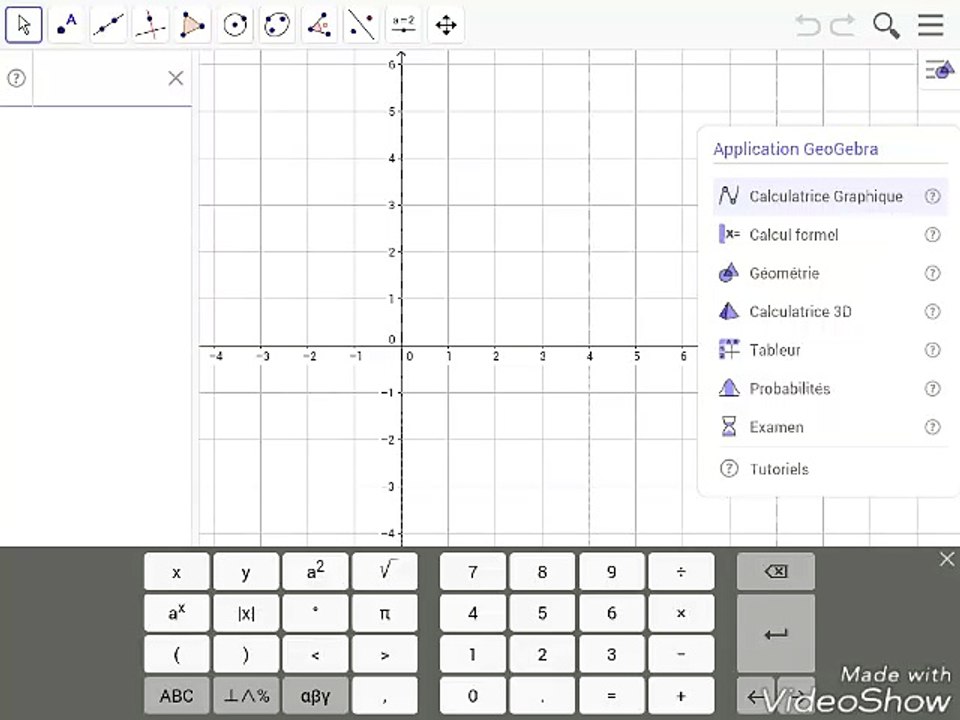960x720 pixels.
Task: Choose Calculatrice 3D app
Action: pos(830,312)
